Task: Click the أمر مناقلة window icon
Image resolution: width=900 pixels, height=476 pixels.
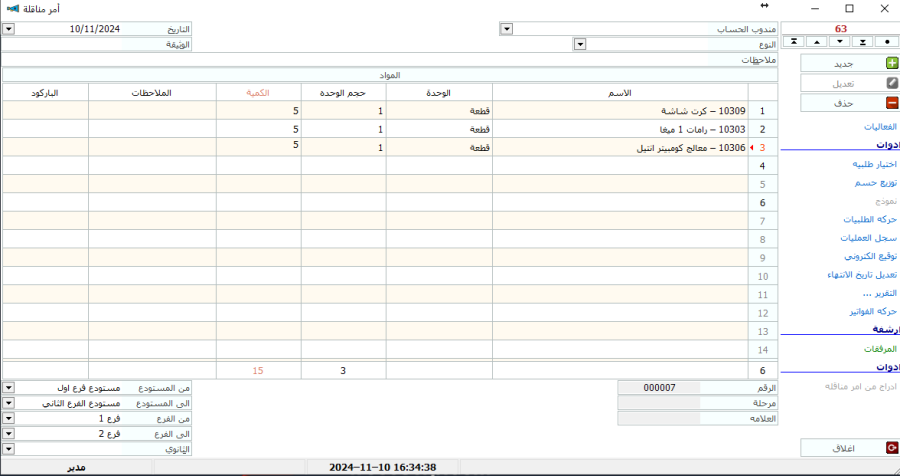Action: [x=12, y=9]
